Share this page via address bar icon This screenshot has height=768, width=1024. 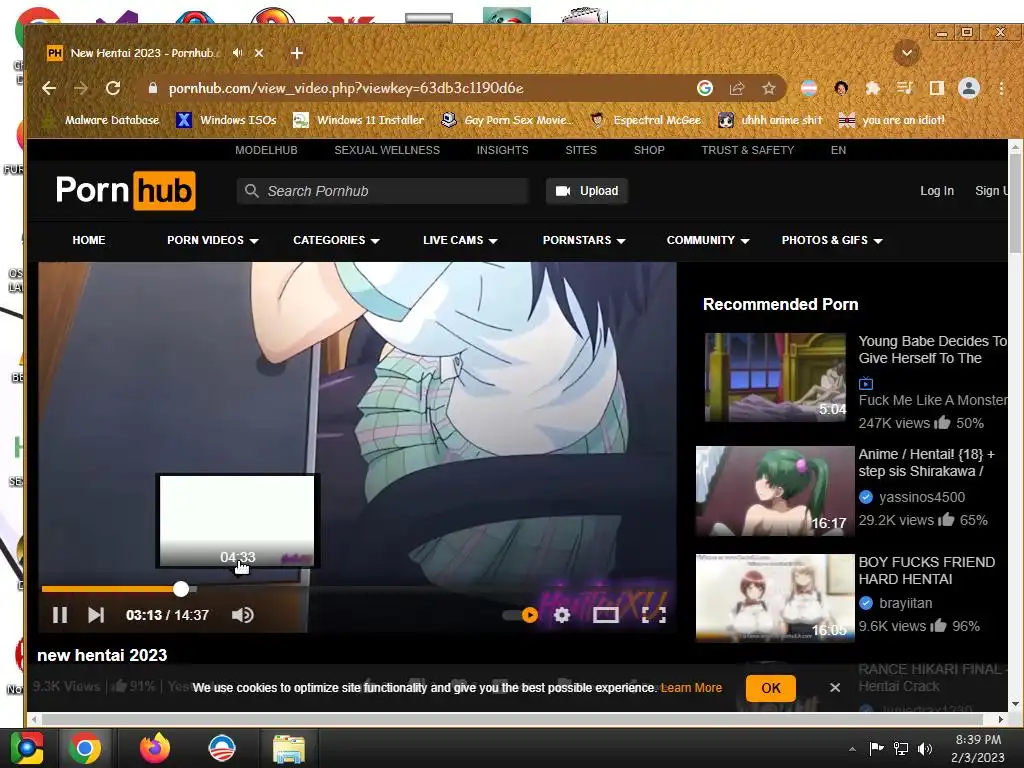(x=737, y=88)
